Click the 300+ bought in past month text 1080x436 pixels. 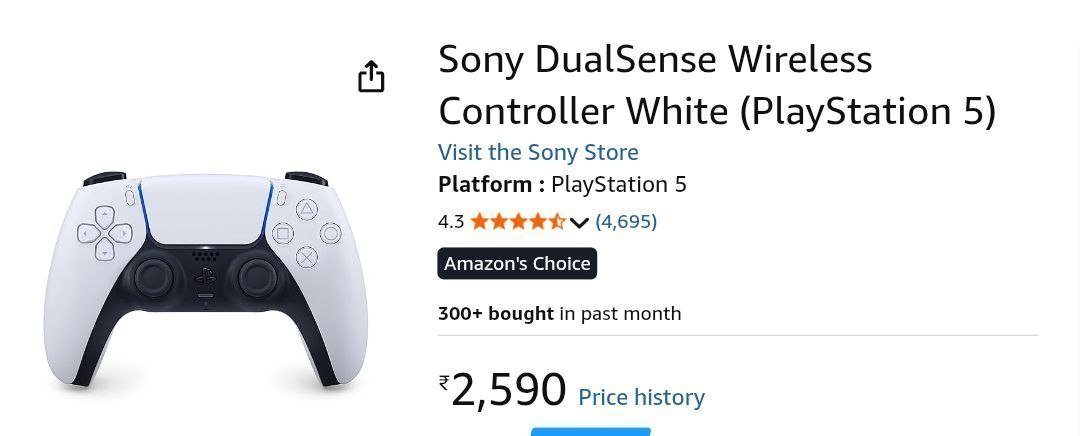tap(559, 314)
